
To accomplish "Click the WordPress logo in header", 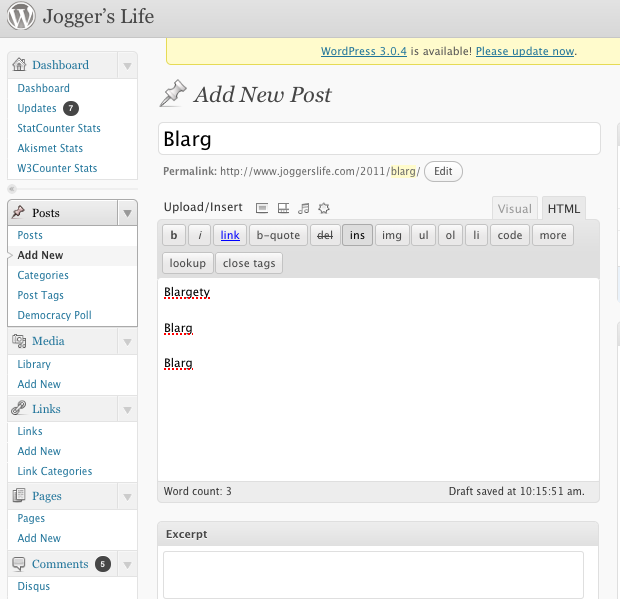I will (x=21, y=18).
